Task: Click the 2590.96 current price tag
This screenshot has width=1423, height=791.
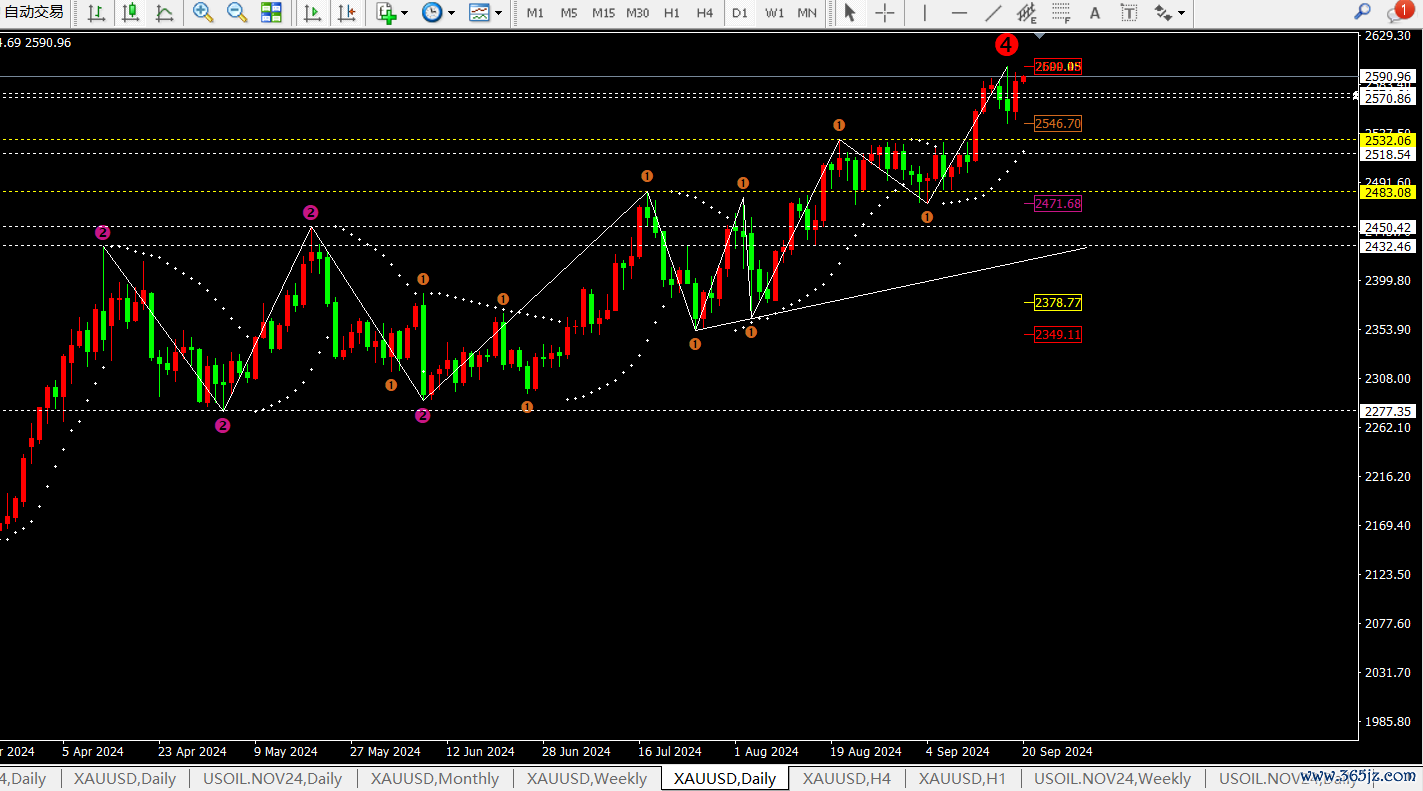Action: coord(1389,76)
